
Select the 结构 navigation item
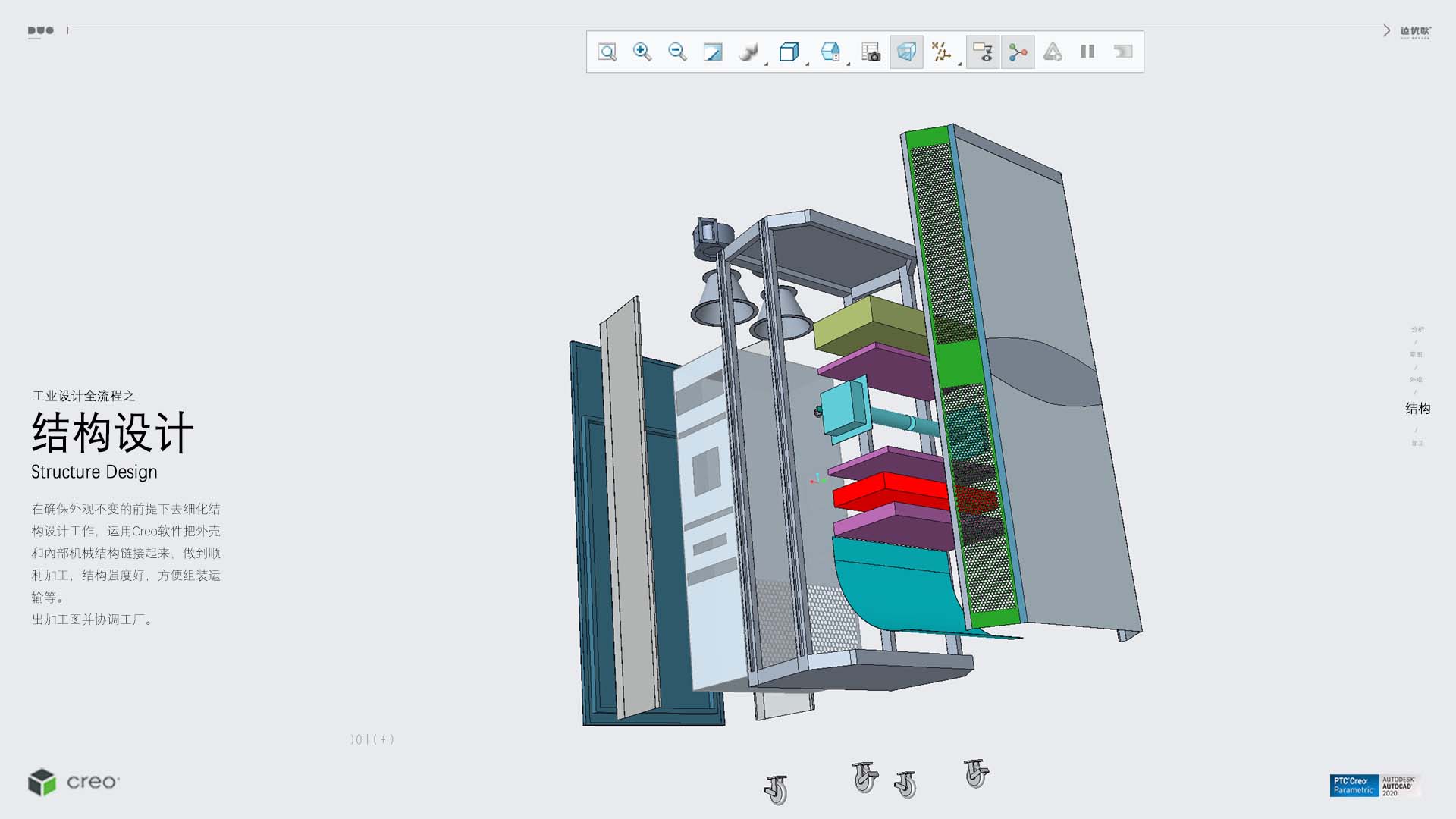click(1417, 409)
